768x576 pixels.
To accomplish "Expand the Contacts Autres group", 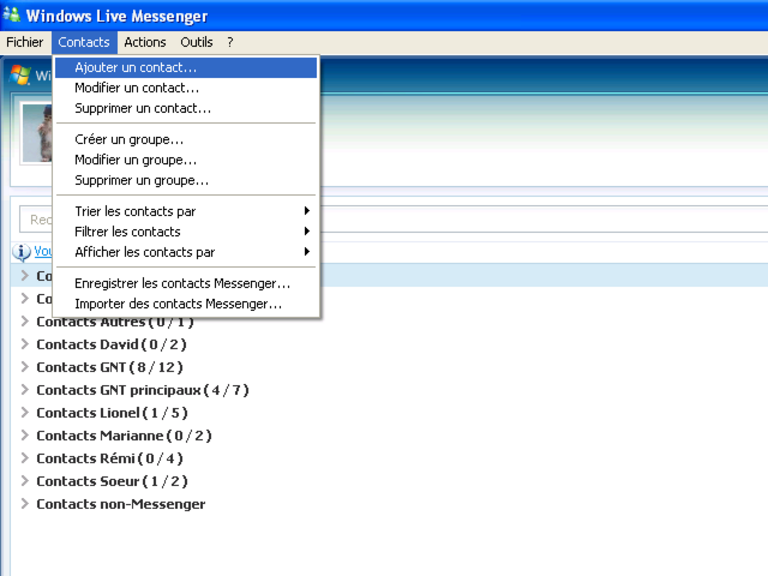I will click(x=24, y=321).
